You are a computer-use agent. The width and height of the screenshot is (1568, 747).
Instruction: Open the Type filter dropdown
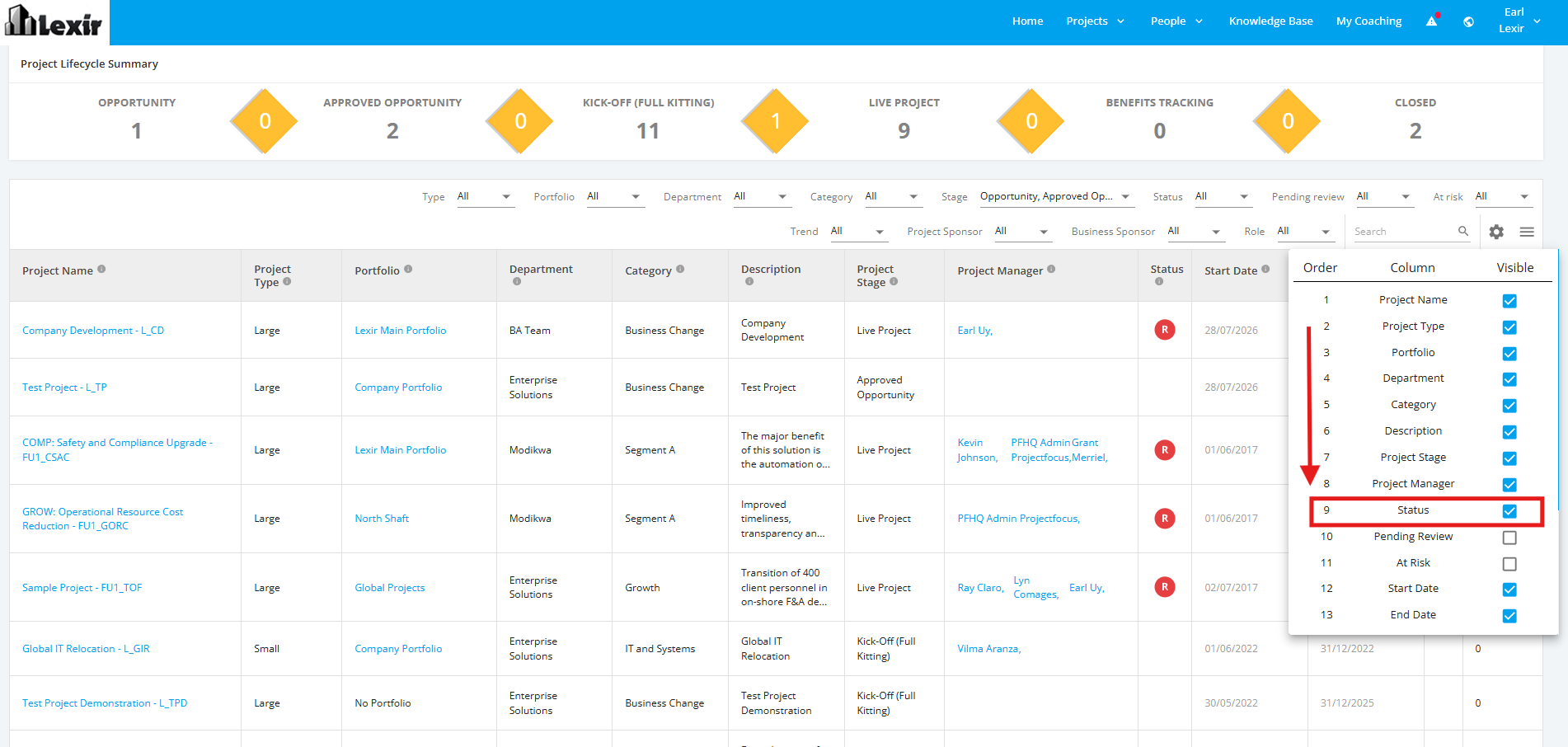click(486, 196)
